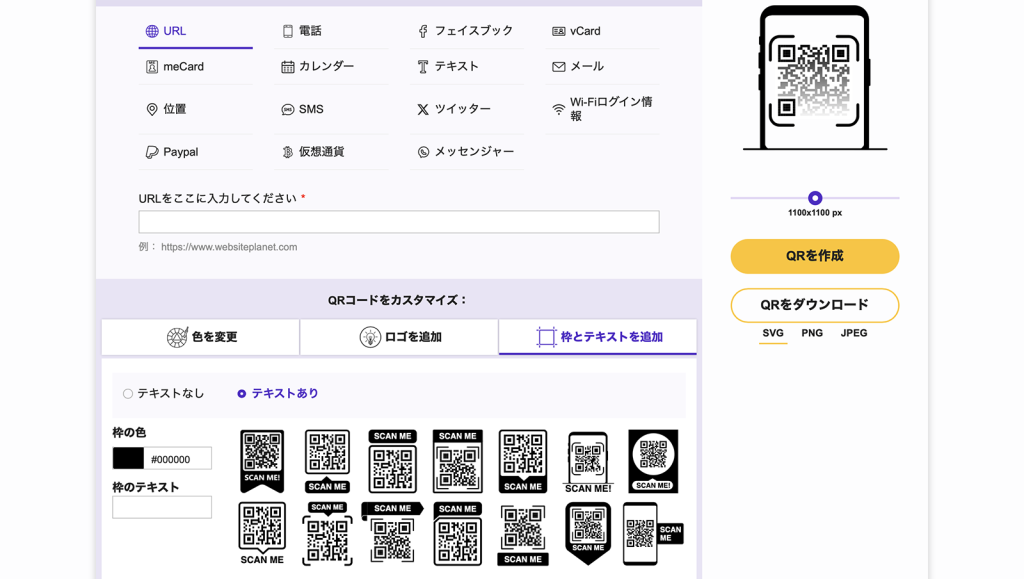Image resolution: width=1024 pixels, height=579 pixels.
Task: Select first-row frame with SCAN ME header
Action: click(x=392, y=461)
